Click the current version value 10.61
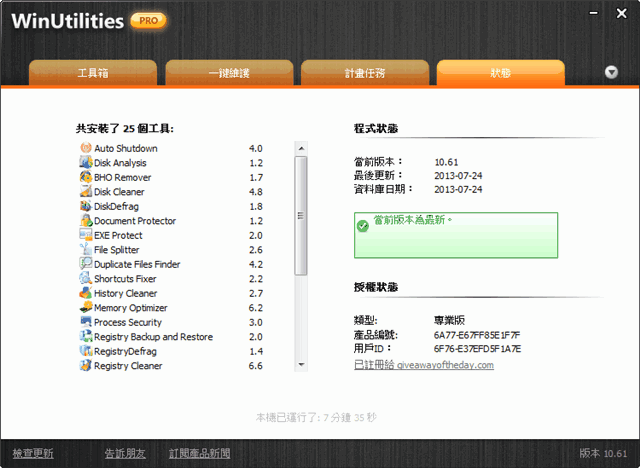This screenshot has height=468, width=640. 446,162
